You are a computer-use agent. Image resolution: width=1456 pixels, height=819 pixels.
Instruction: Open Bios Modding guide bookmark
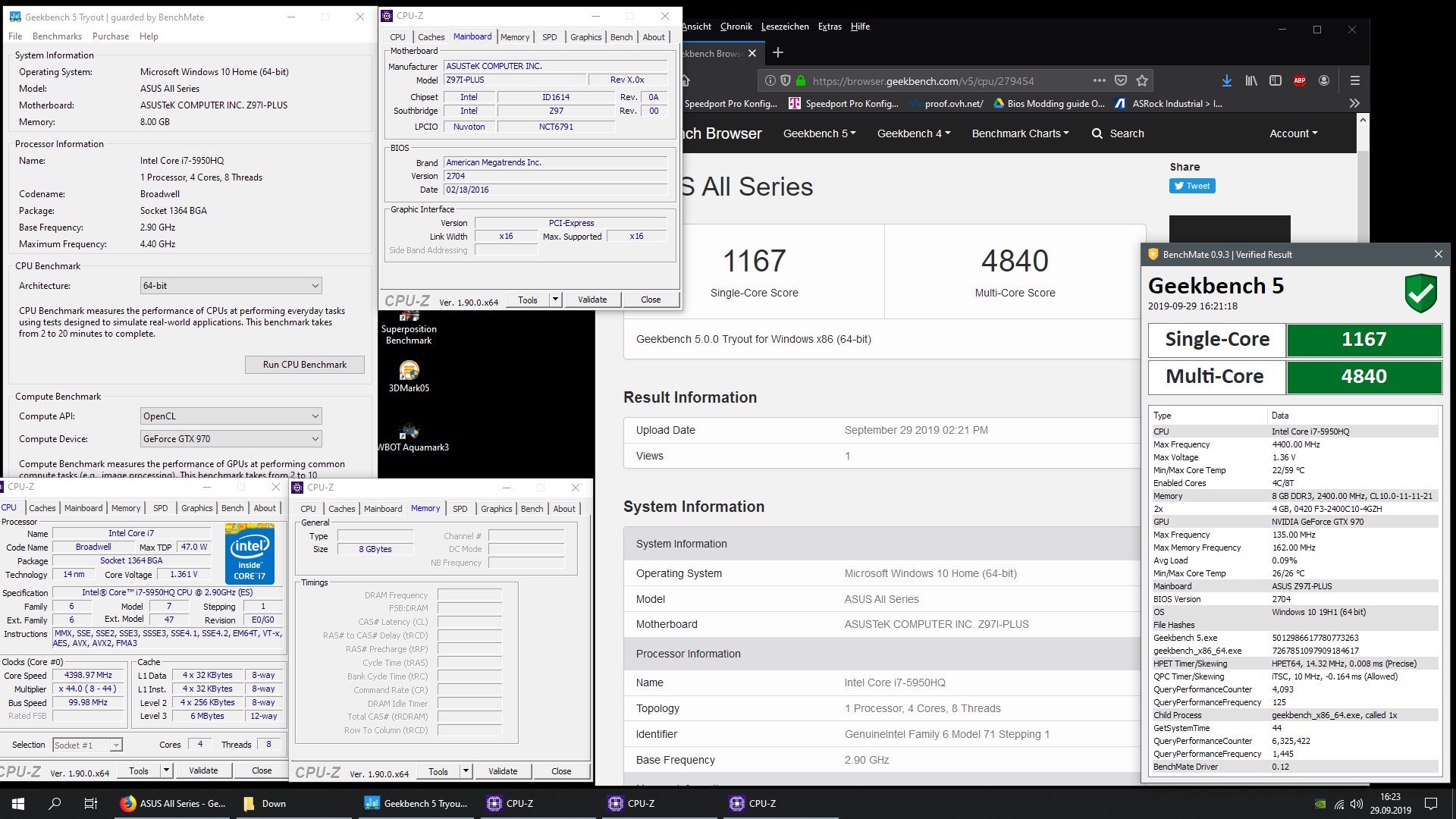point(1049,104)
